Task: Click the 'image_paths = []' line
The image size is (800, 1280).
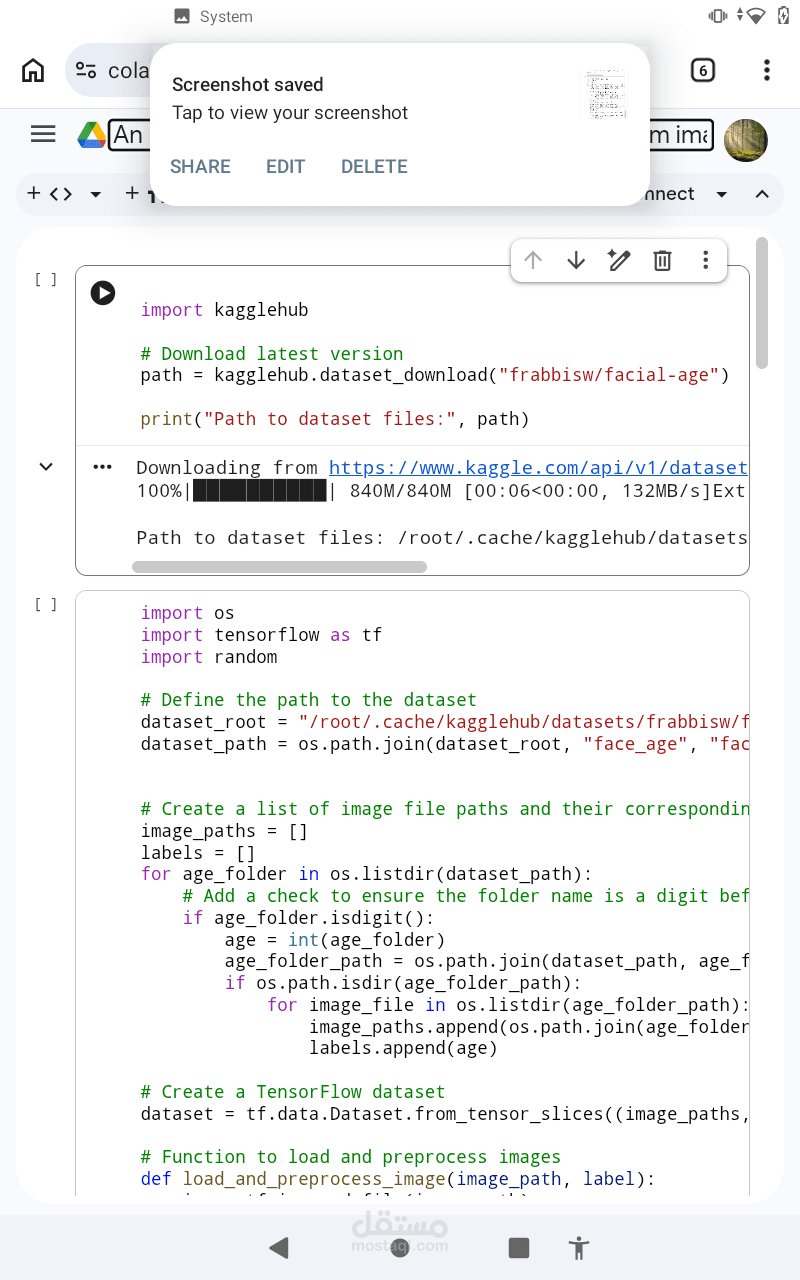Action: point(224,831)
